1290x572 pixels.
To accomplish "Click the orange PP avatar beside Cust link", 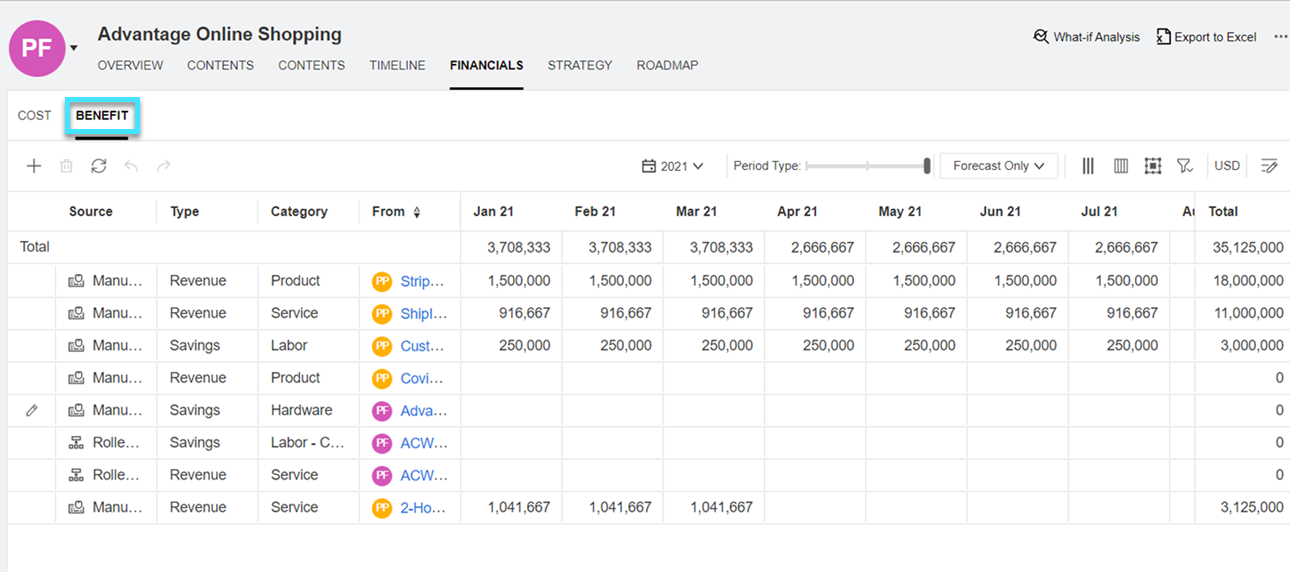I will pos(382,345).
